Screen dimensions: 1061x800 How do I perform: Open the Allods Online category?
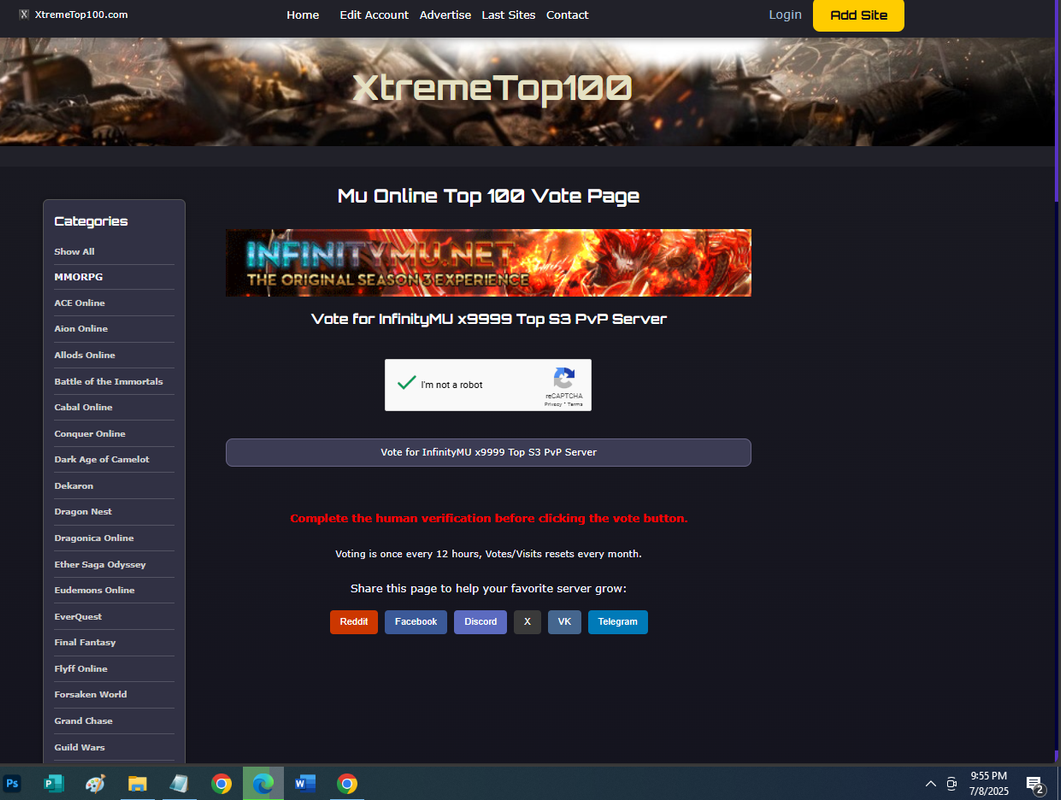(85, 355)
